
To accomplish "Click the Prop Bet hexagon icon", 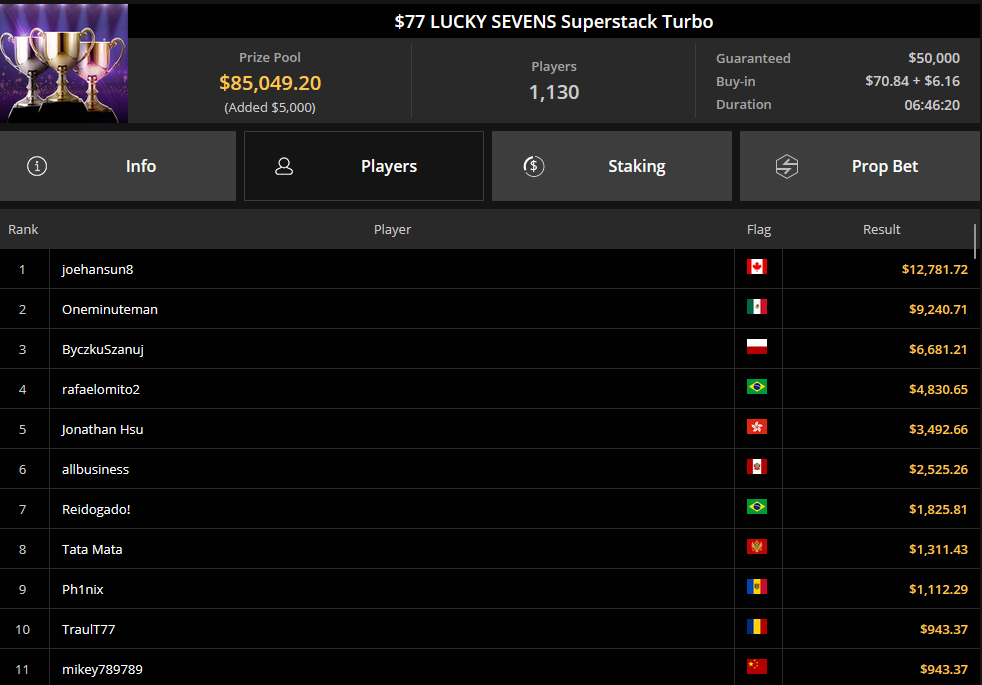I will click(x=787, y=167).
